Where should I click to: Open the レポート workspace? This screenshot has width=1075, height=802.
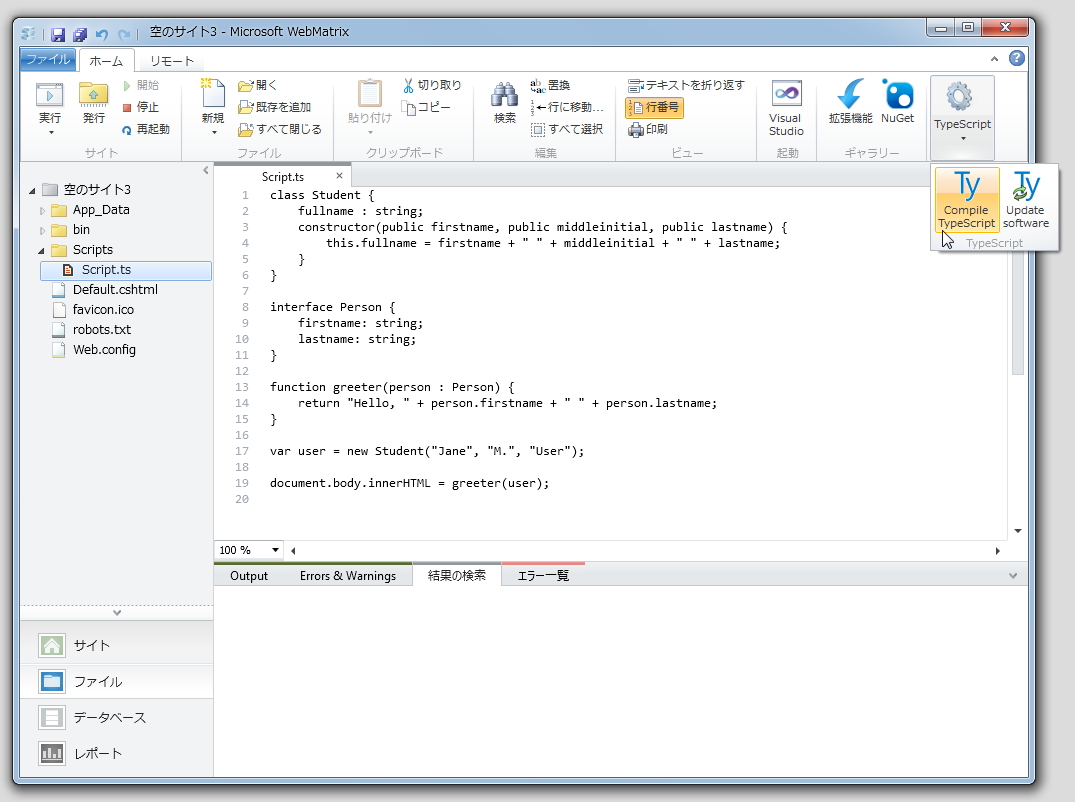[117, 753]
